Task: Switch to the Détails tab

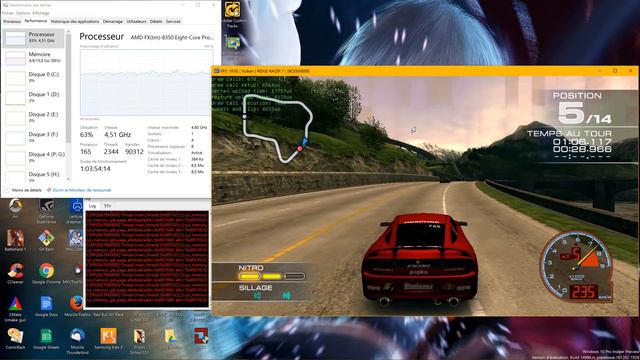Action: pyautogui.click(x=156, y=21)
